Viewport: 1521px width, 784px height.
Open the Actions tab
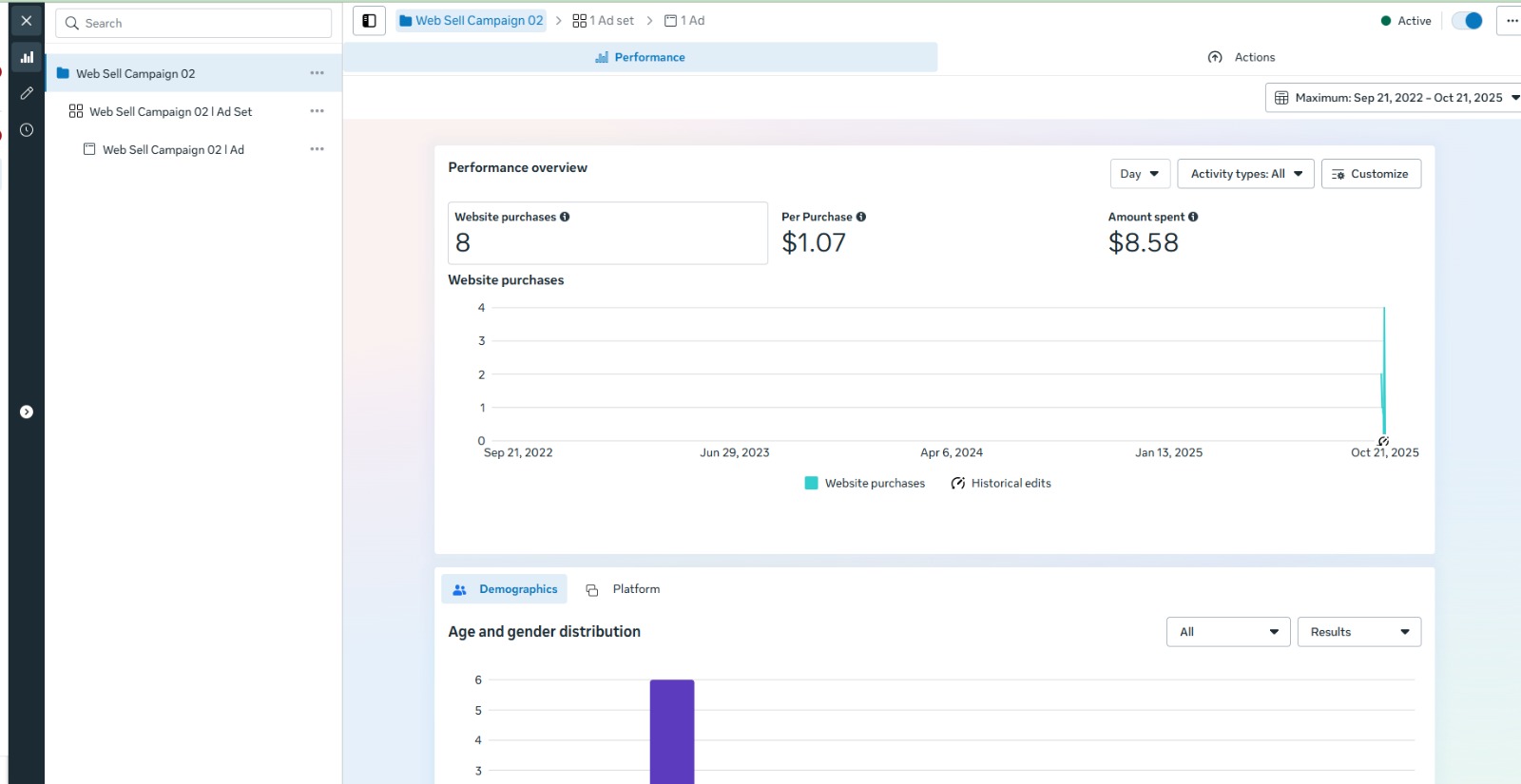tap(1242, 57)
